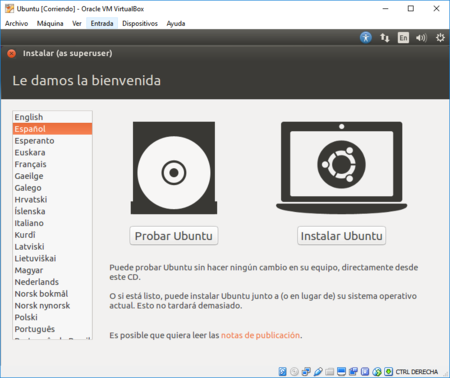Click the shared folders status icon
The image size is (450, 378).
[330, 371]
